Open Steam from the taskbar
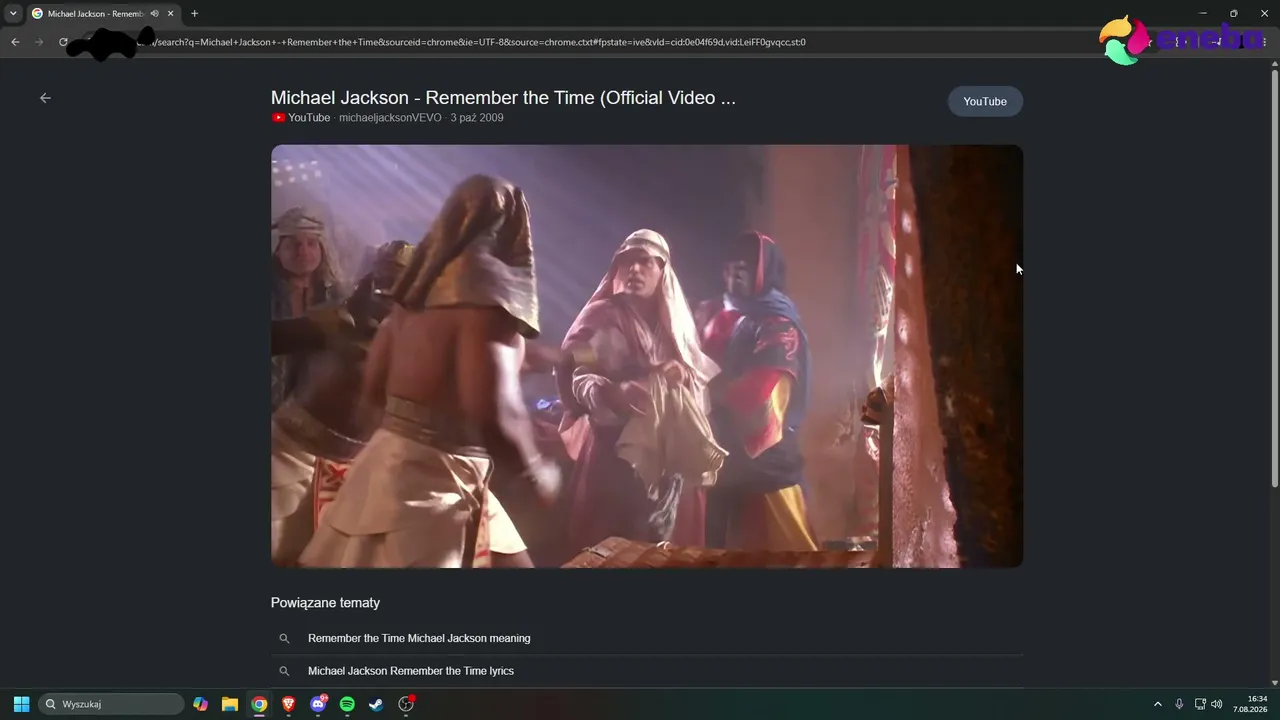The height and width of the screenshot is (720, 1280). pyautogui.click(x=376, y=704)
